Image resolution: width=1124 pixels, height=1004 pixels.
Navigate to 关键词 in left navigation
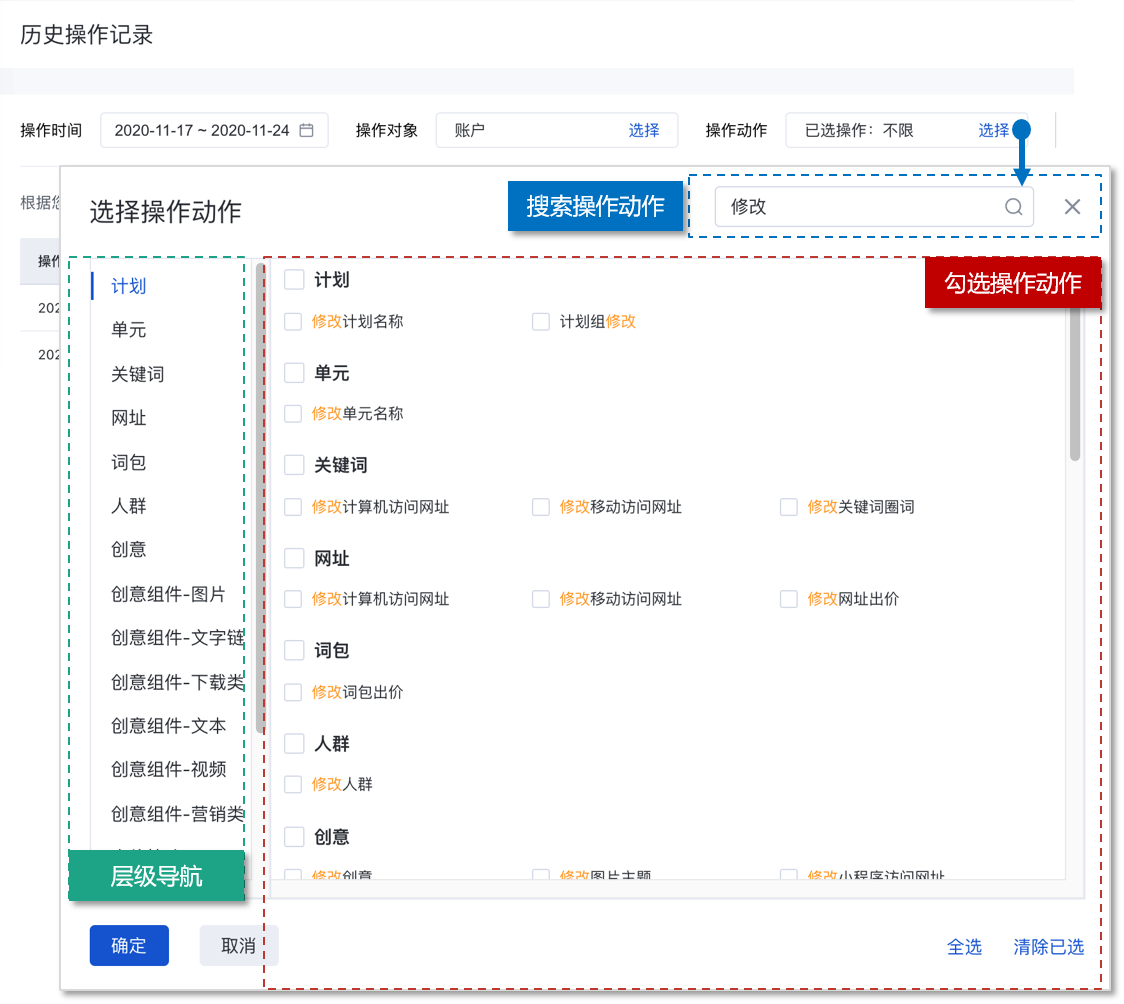click(138, 374)
